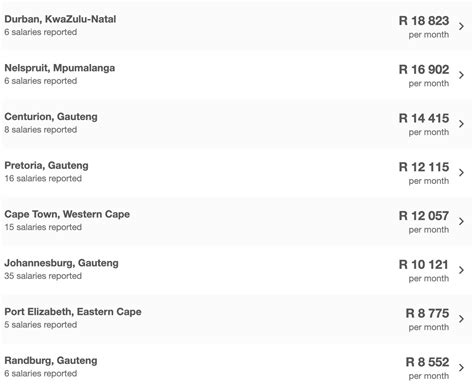
Task: Click the Port Elizabeth chevron arrow
Action: 461,319
